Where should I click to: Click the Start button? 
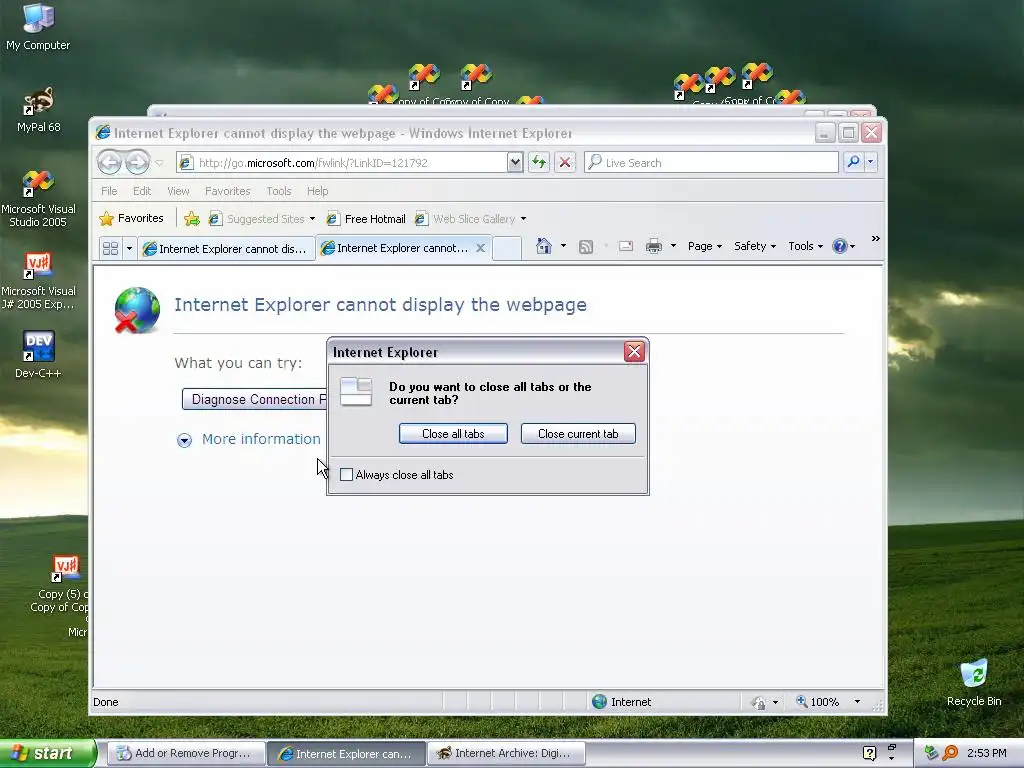tap(48, 753)
